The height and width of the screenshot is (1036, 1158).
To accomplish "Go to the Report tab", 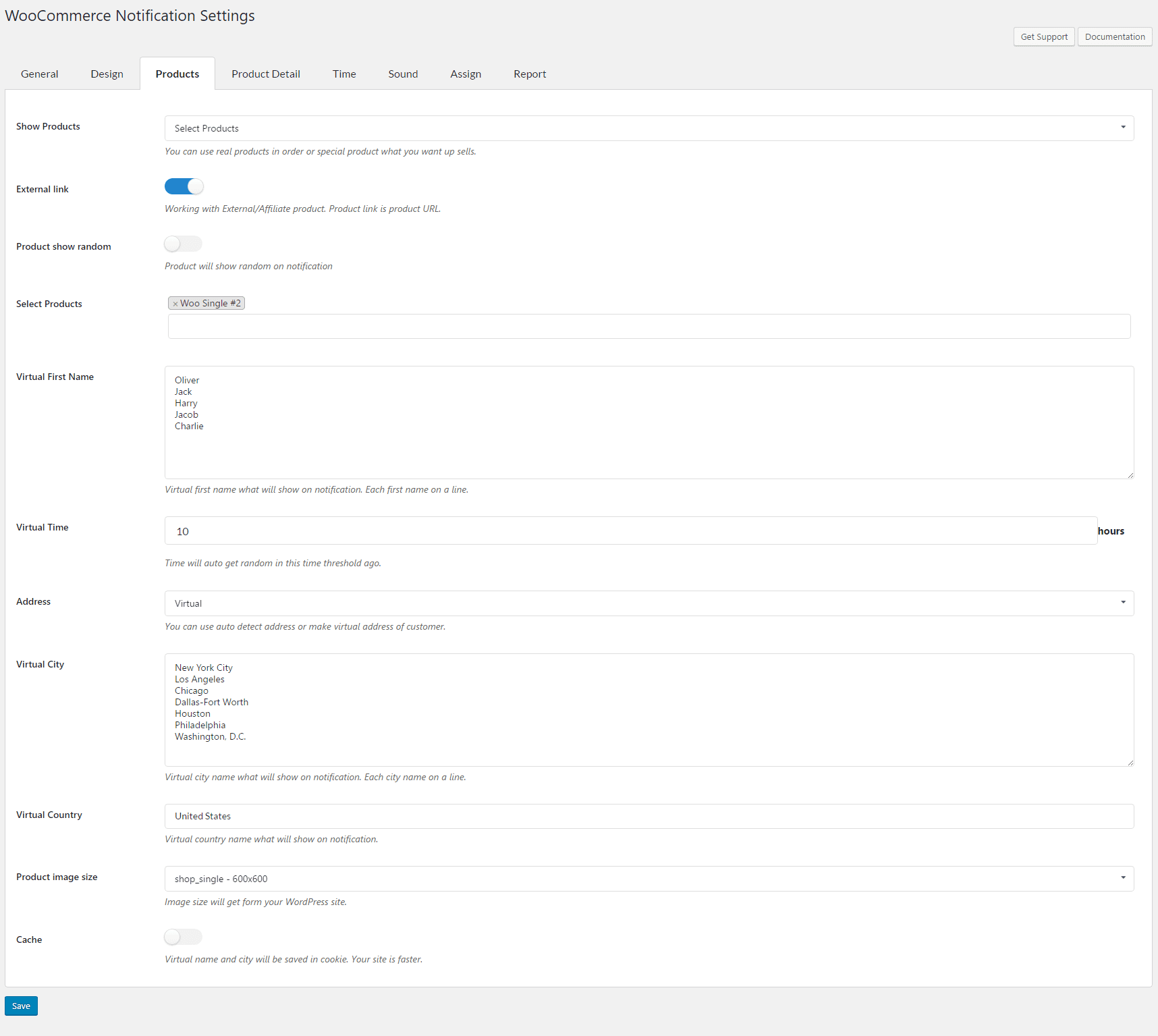I will pos(529,74).
